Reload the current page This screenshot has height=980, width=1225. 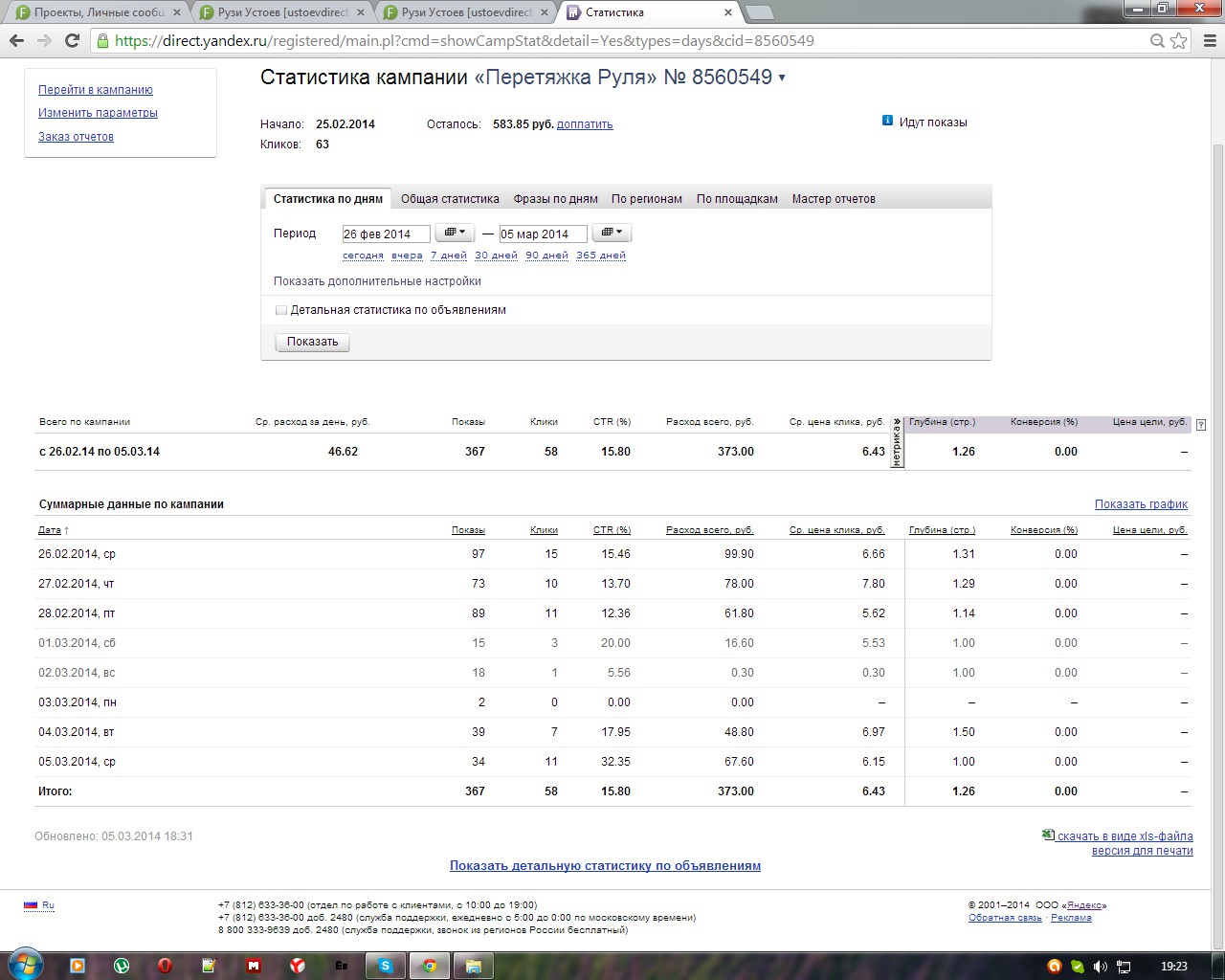click(x=72, y=40)
